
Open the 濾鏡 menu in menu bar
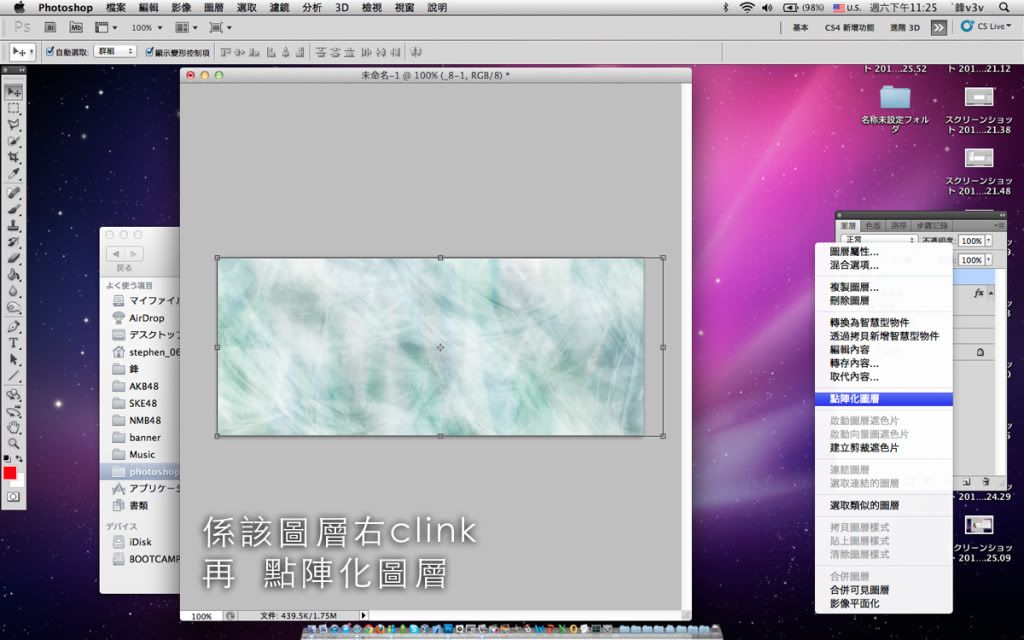(x=279, y=7)
